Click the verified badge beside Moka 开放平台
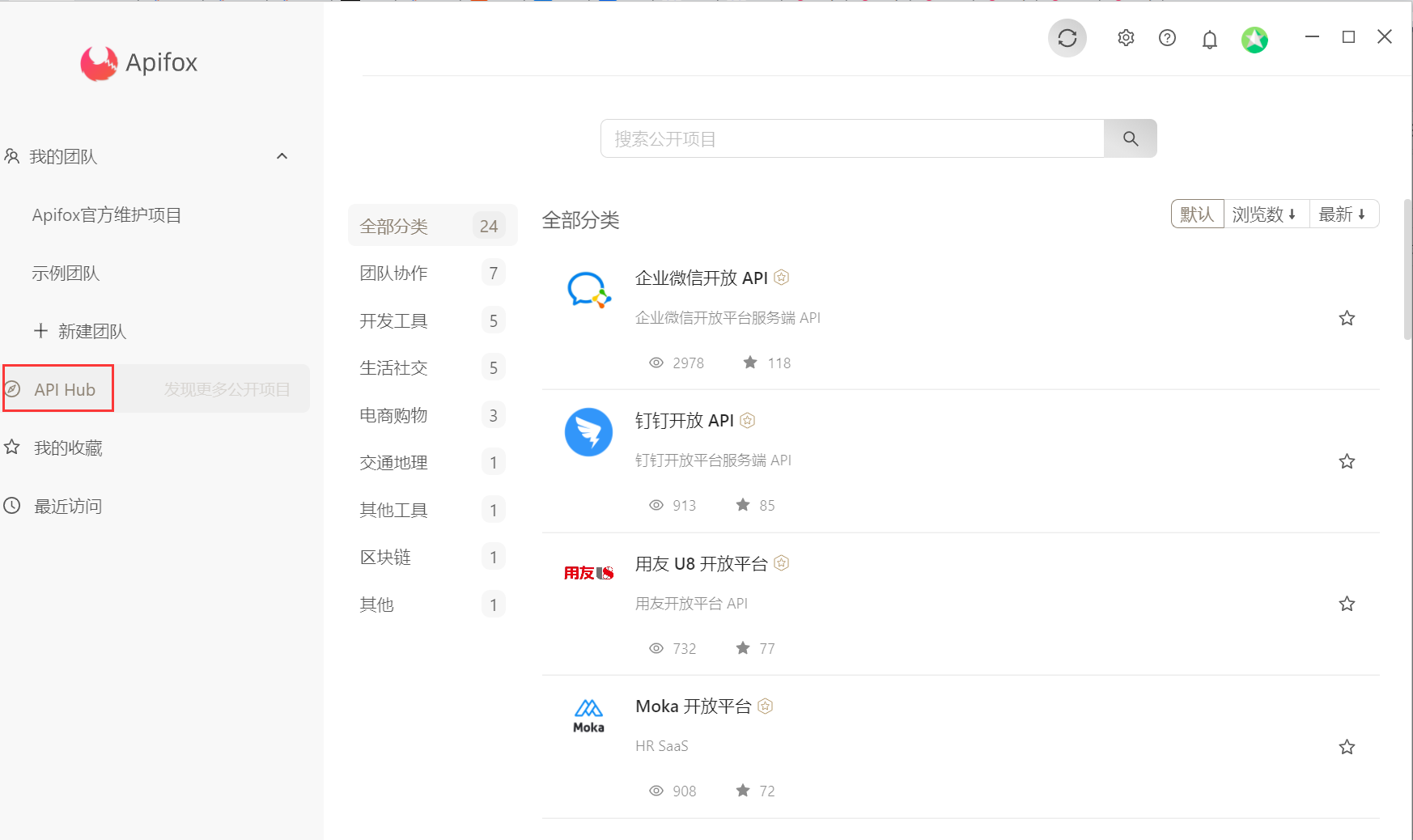Screen dimensions: 1413x840 coord(766,706)
